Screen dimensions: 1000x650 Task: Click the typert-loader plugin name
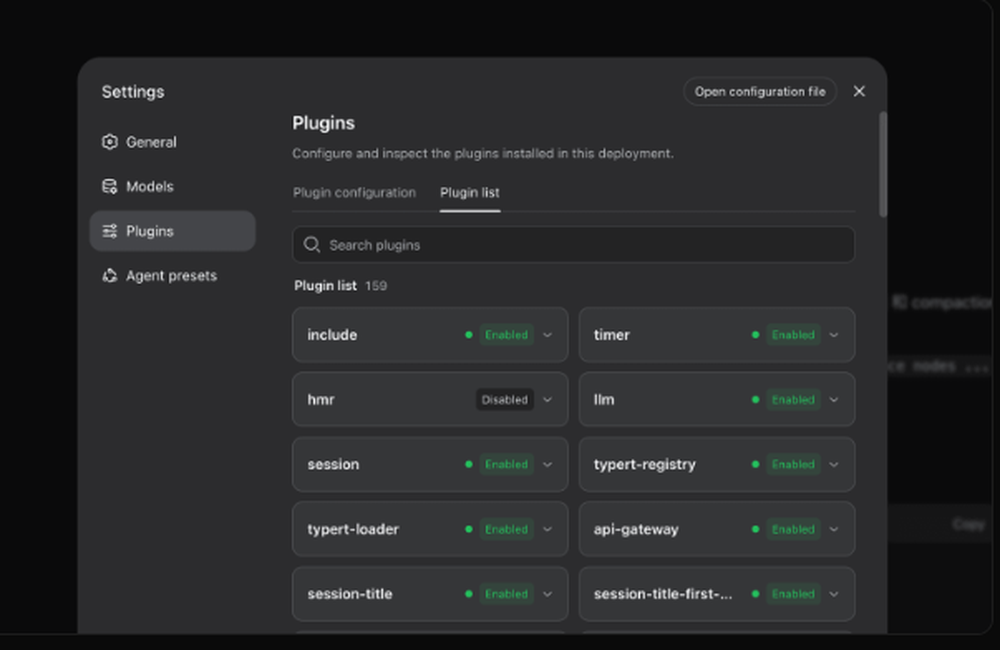click(x=353, y=529)
